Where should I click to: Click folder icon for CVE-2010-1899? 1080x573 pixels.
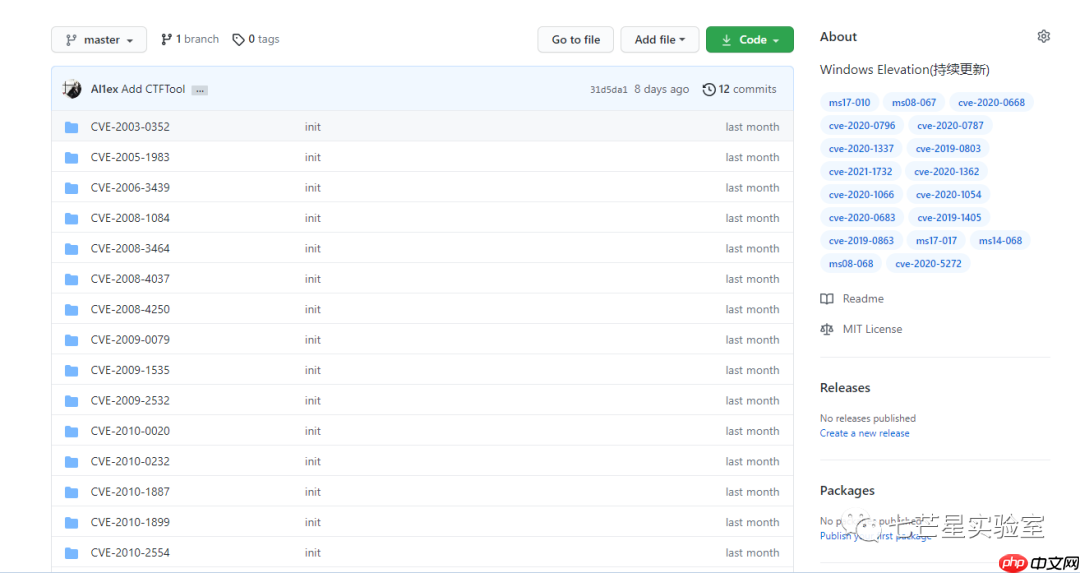point(72,522)
